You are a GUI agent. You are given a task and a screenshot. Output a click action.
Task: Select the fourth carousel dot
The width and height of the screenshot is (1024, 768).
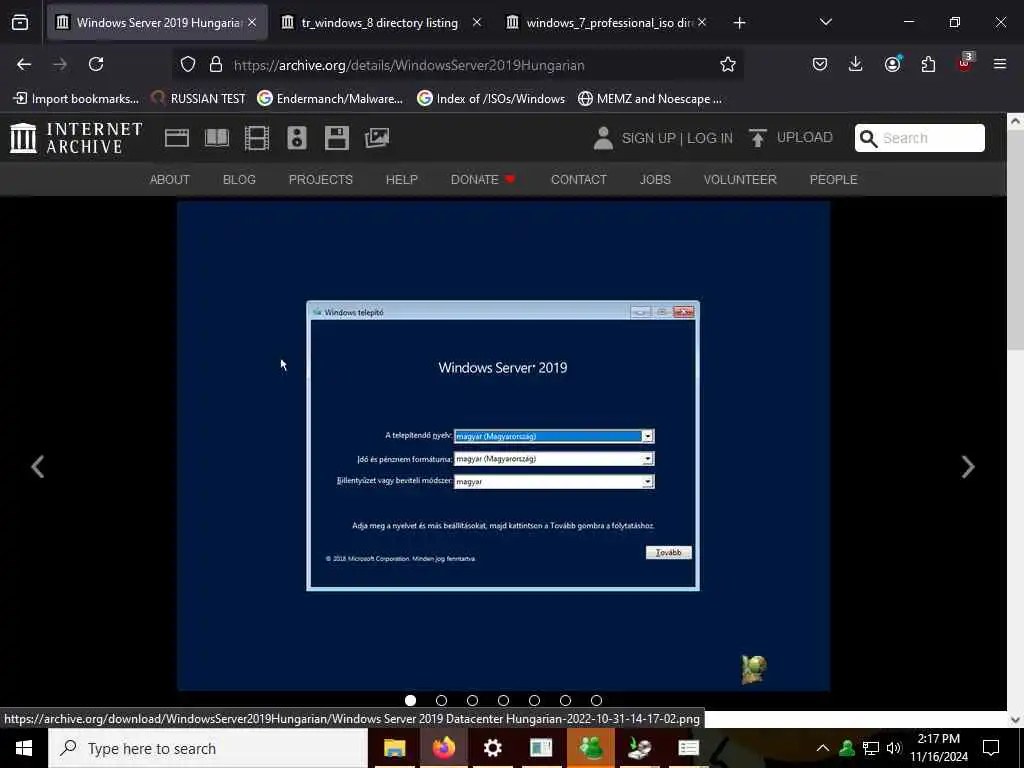coord(503,700)
